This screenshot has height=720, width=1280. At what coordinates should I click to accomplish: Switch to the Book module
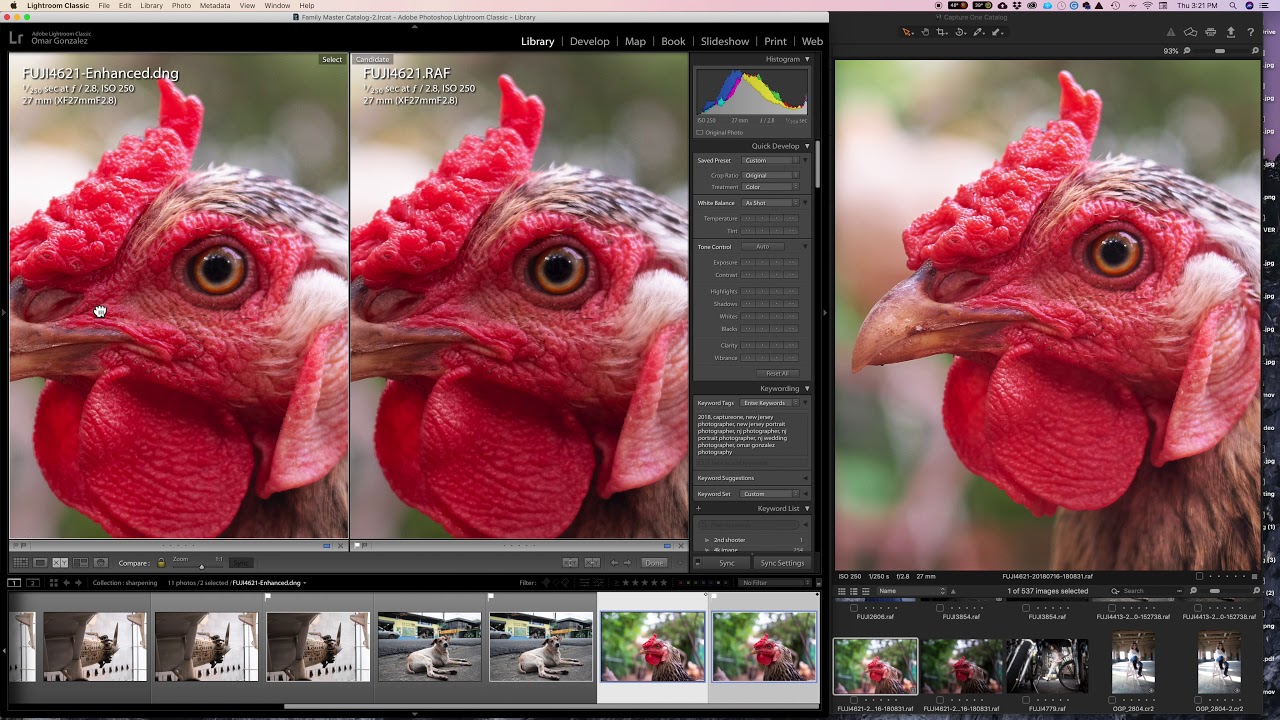coord(673,41)
